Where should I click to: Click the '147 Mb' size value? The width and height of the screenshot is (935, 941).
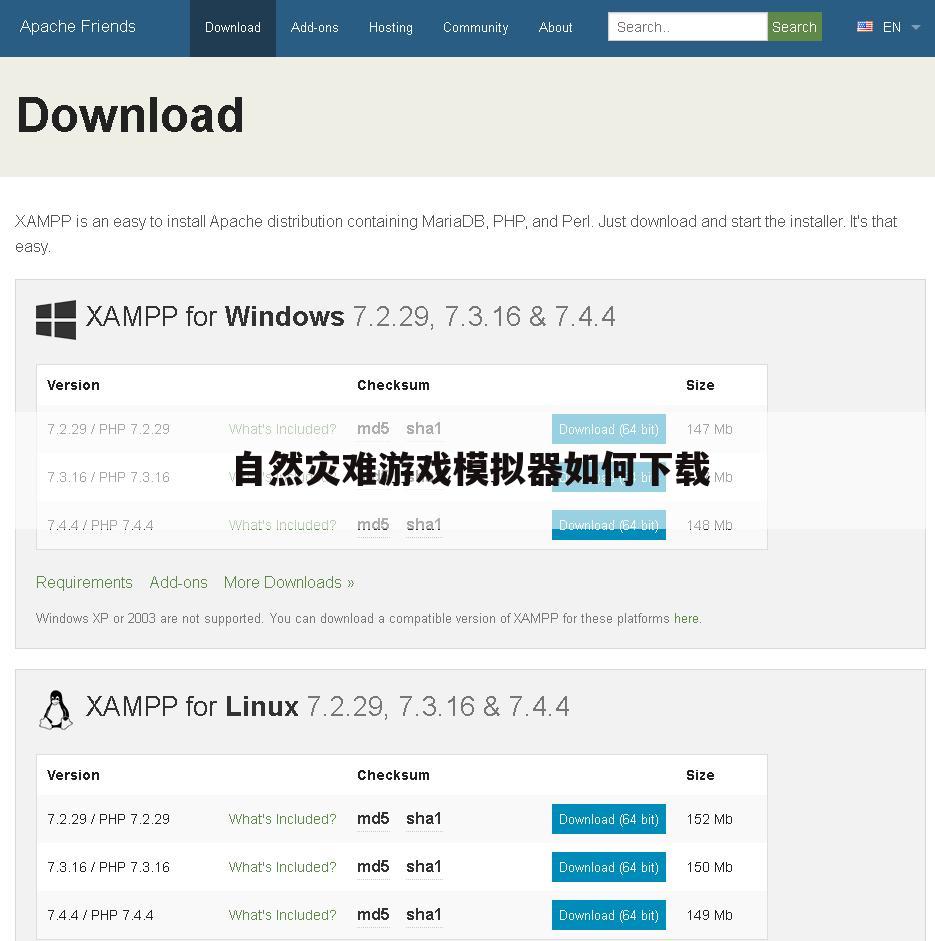(x=709, y=429)
